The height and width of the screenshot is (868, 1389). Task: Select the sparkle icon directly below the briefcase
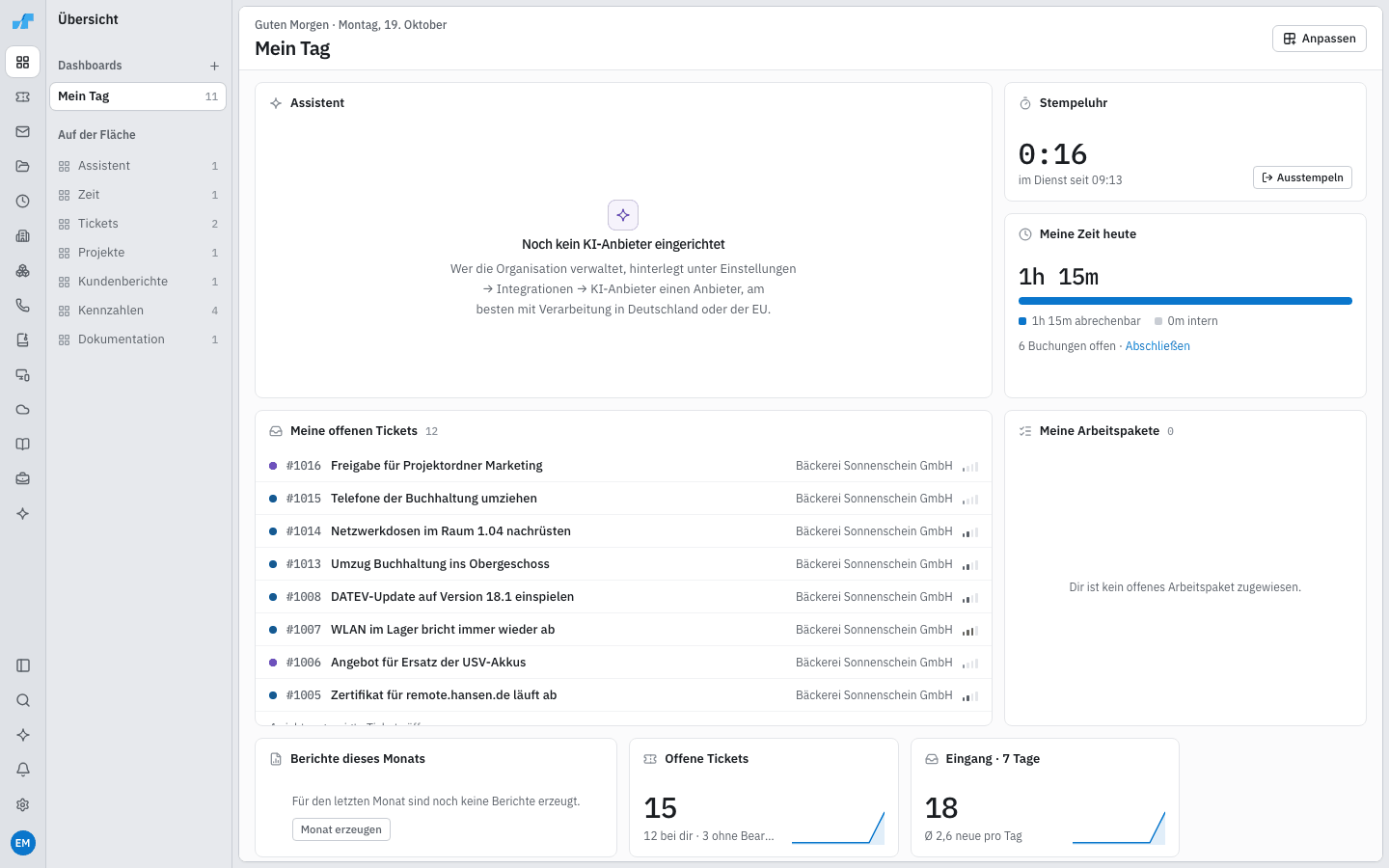[23, 514]
